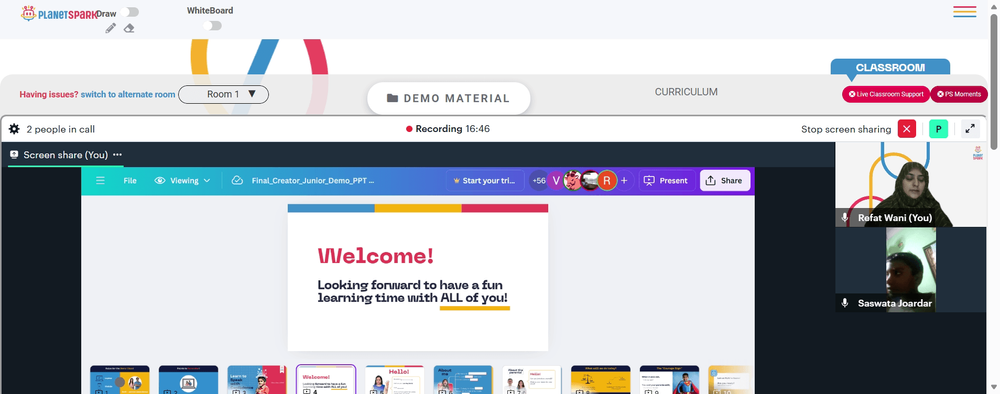Viewport: 1000px width, 394px height.
Task: Expand the call to fullscreen
Action: pyautogui.click(x=970, y=129)
